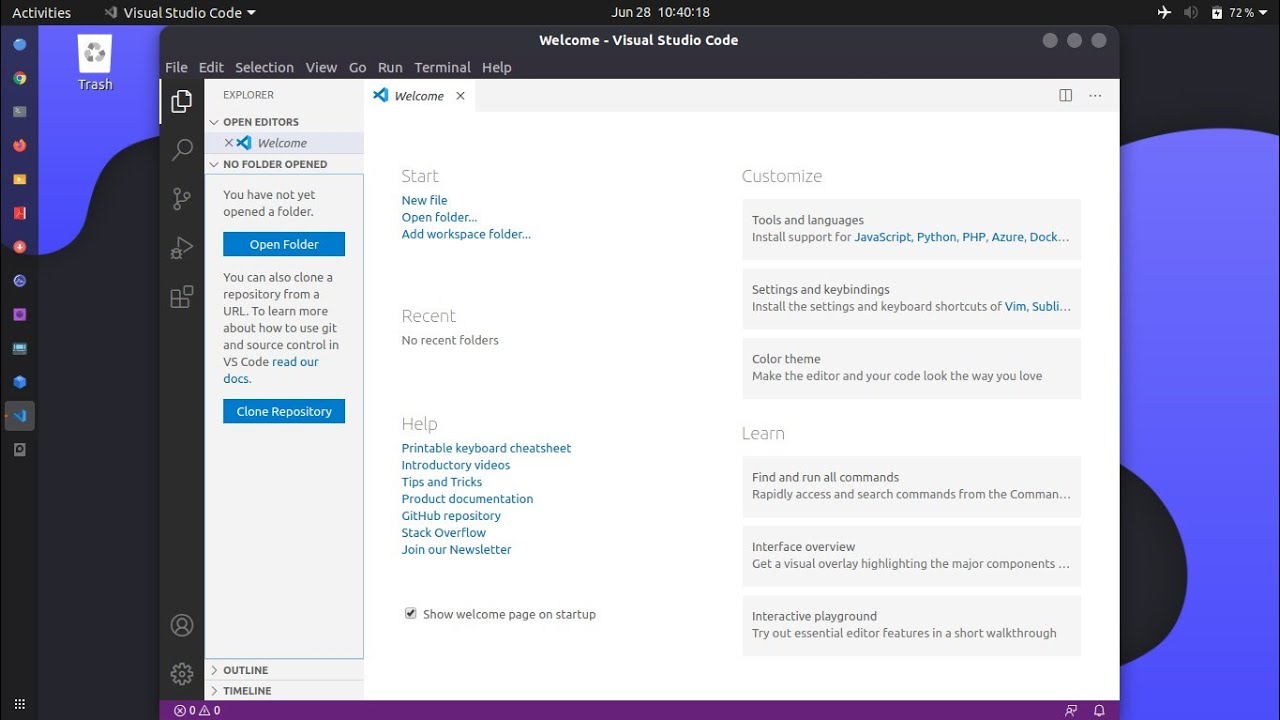Open the Selection menu
Screen dimensions: 1280x720
264,68
